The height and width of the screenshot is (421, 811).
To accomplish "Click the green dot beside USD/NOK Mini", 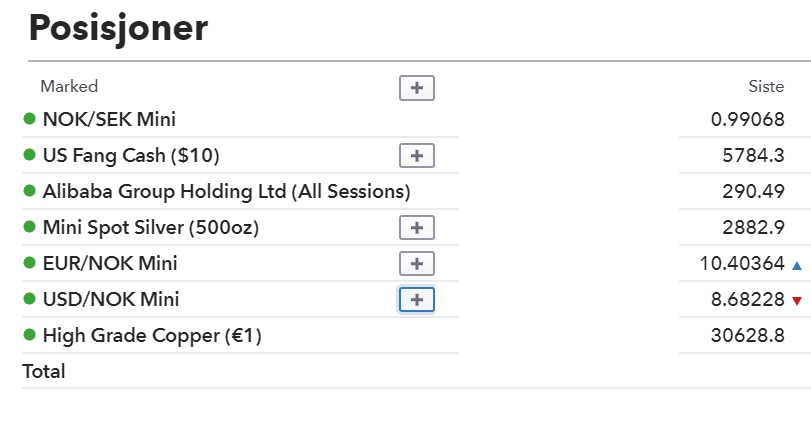I will point(29,298).
